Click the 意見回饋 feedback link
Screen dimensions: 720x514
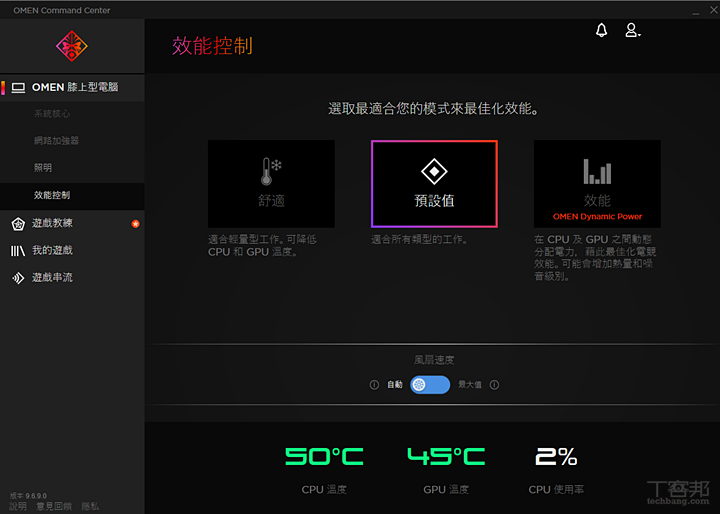pyautogui.click(x=54, y=506)
